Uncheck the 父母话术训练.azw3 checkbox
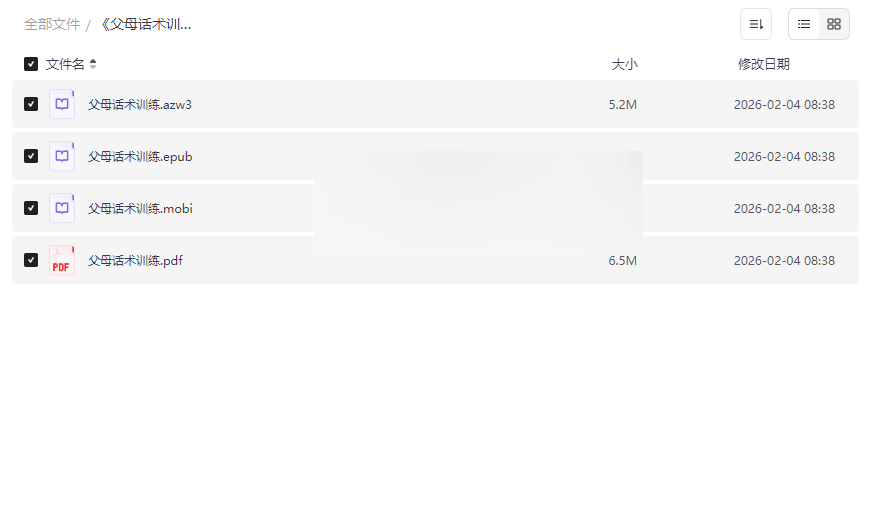The image size is (874, 514). 31,104
